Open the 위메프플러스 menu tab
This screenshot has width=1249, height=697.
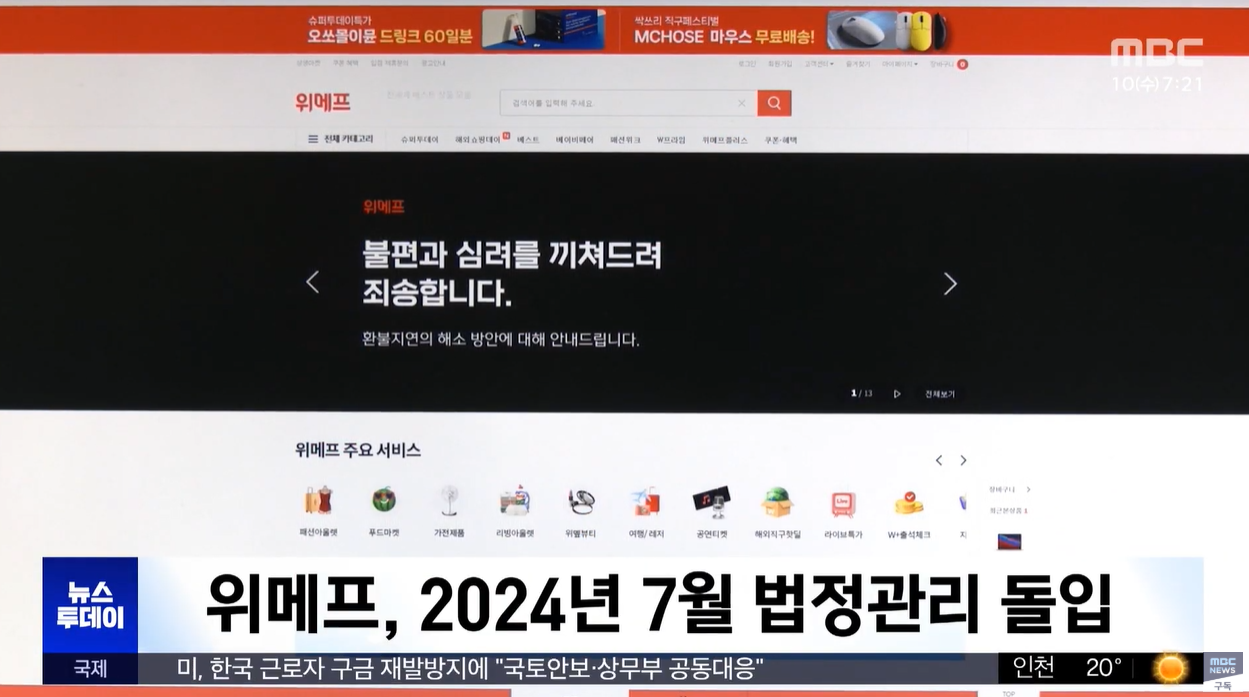[x=725, y=140]
